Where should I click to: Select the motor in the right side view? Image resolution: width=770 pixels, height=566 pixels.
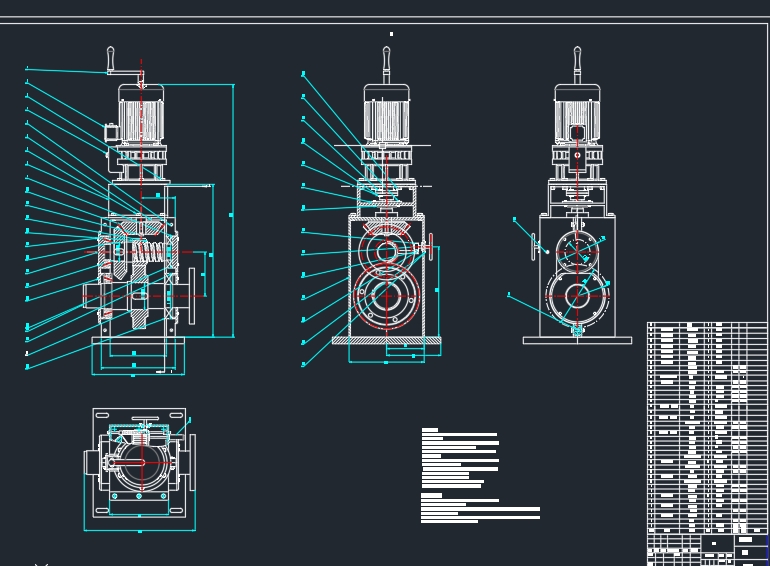577,115
